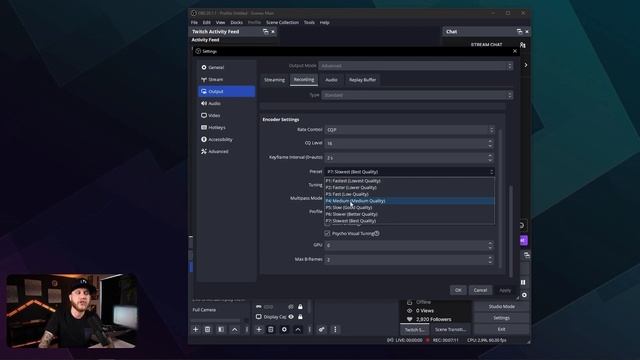Viewport: 640px width, 360px height.
Task: Open View menu
Action: 220,22
